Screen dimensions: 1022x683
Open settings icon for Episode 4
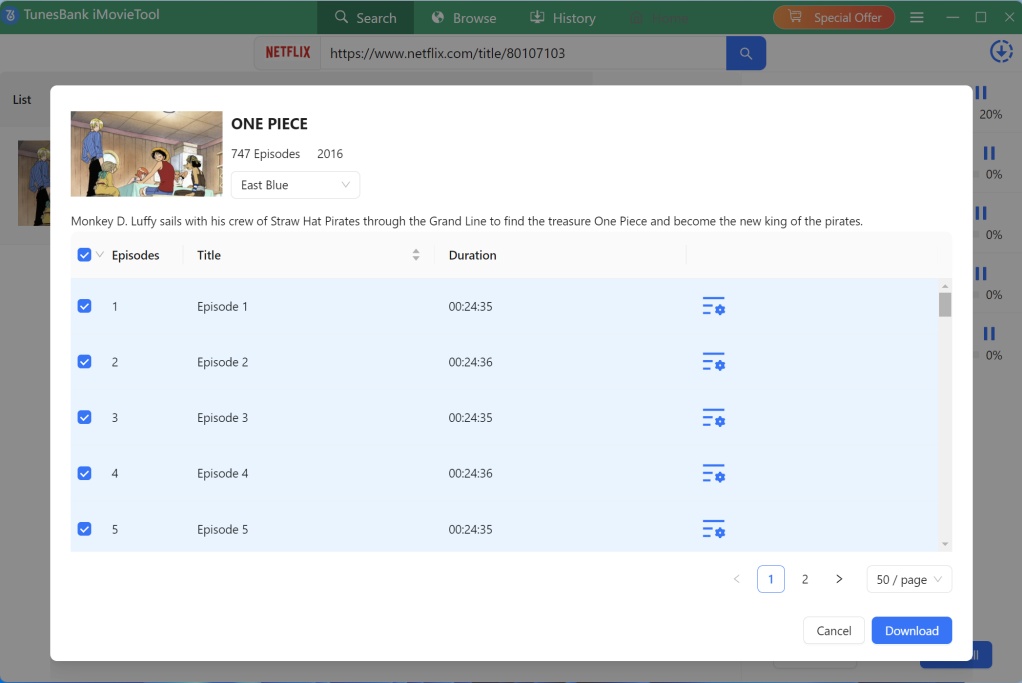click(x=713, y=473)
